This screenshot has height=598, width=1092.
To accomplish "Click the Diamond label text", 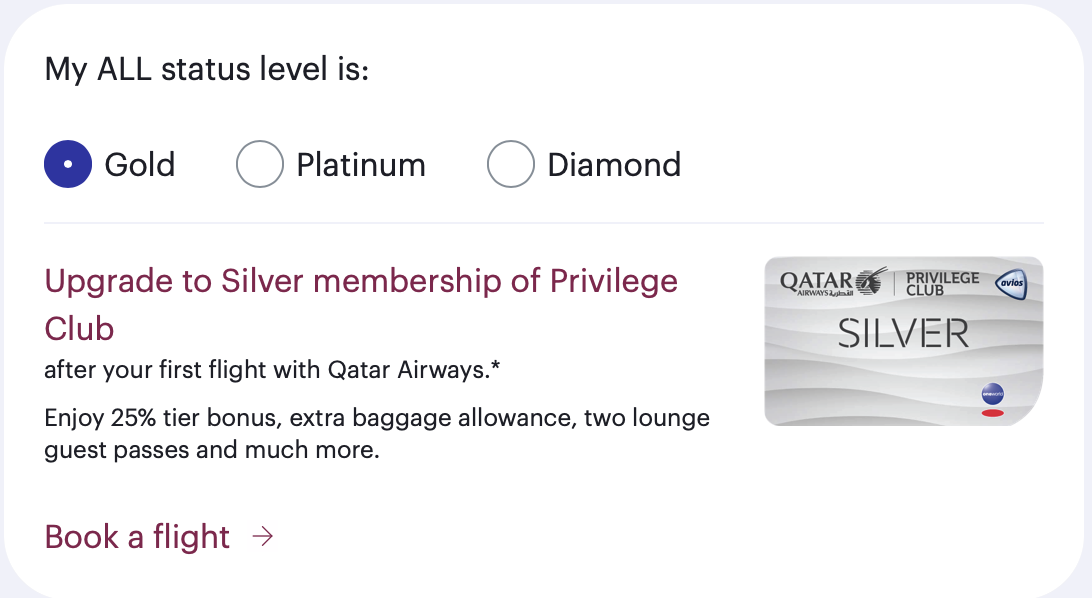I will [614, 164].
